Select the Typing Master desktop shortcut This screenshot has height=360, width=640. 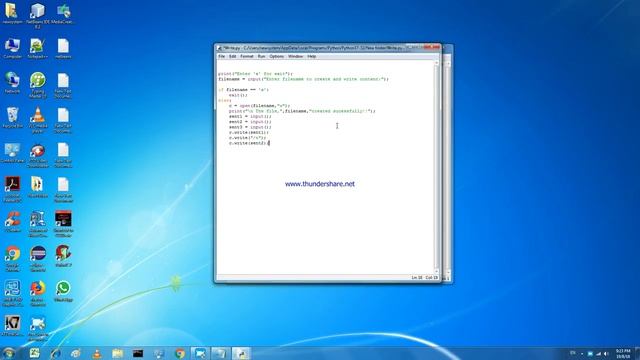38,85
